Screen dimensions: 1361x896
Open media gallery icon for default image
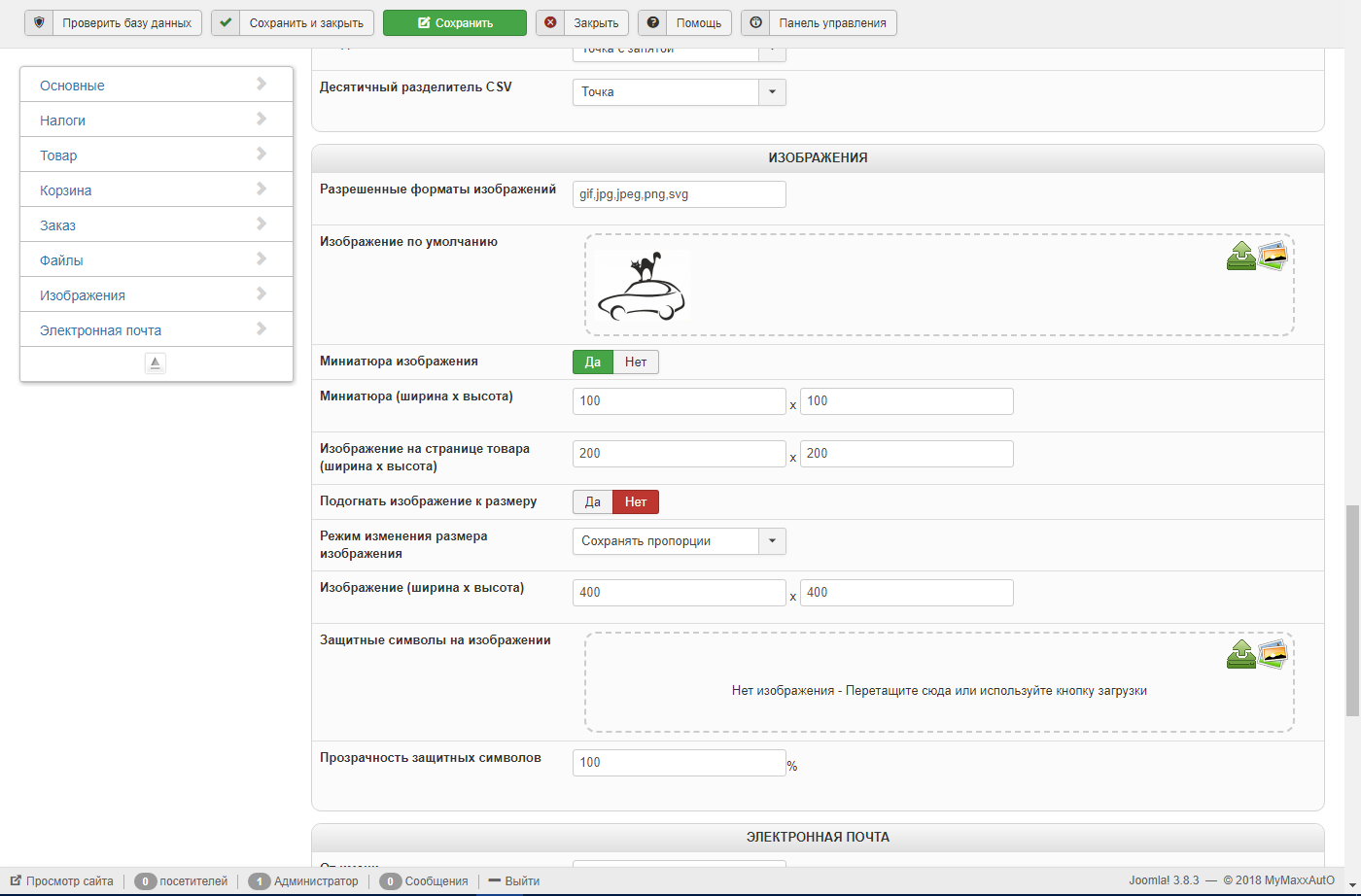(1273, 256)
